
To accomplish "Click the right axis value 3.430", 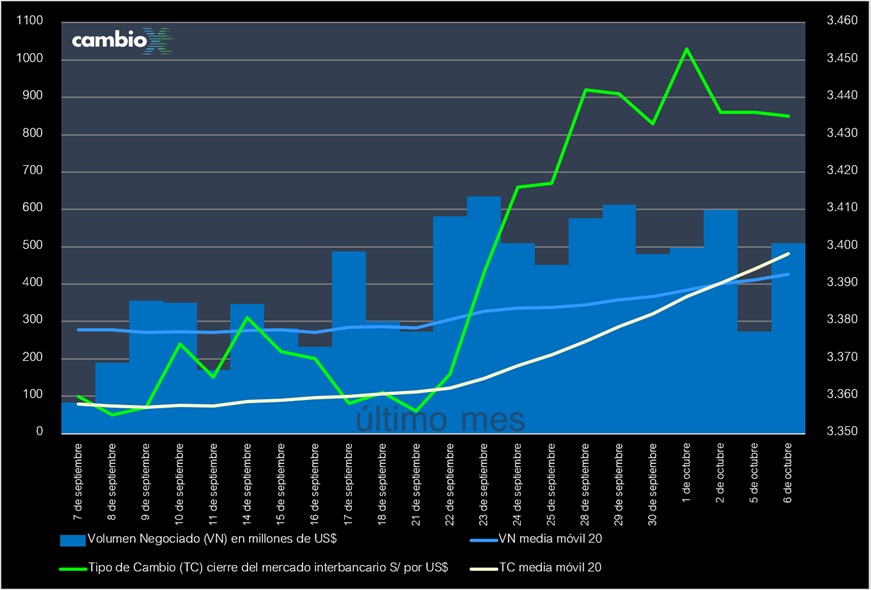I will [842, 133].
